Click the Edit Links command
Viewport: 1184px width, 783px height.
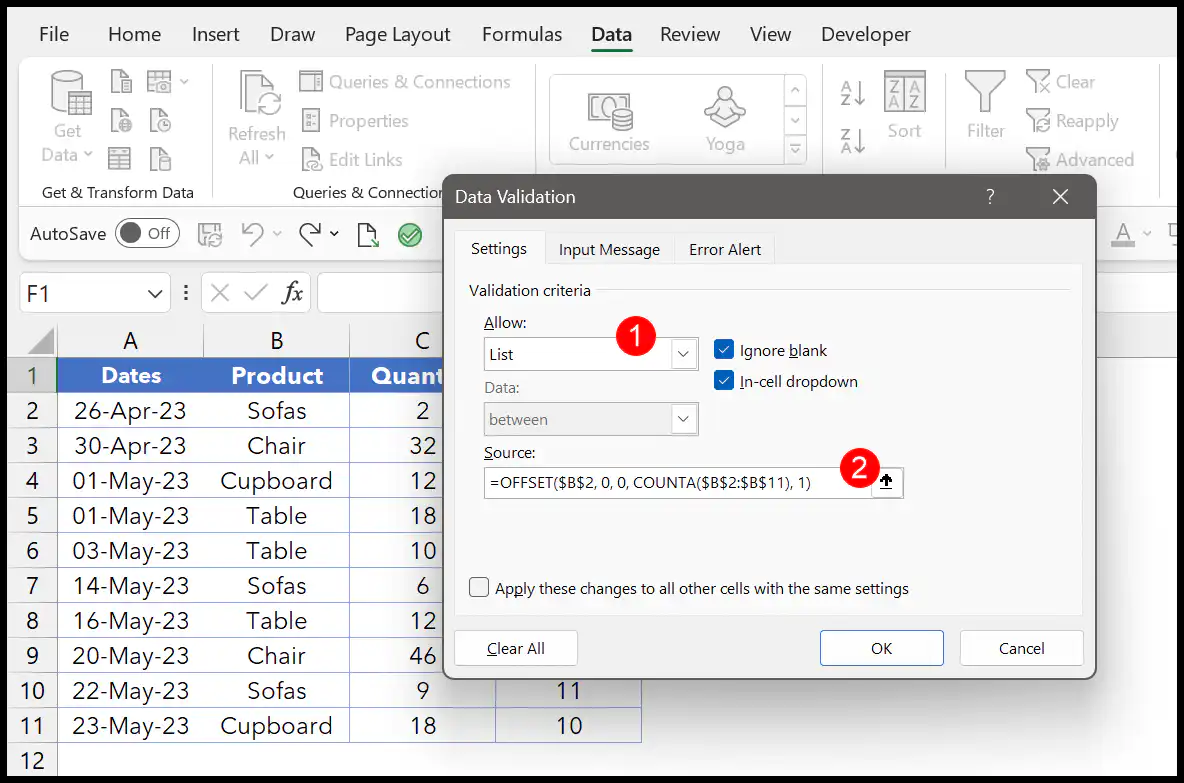[352, 159]
